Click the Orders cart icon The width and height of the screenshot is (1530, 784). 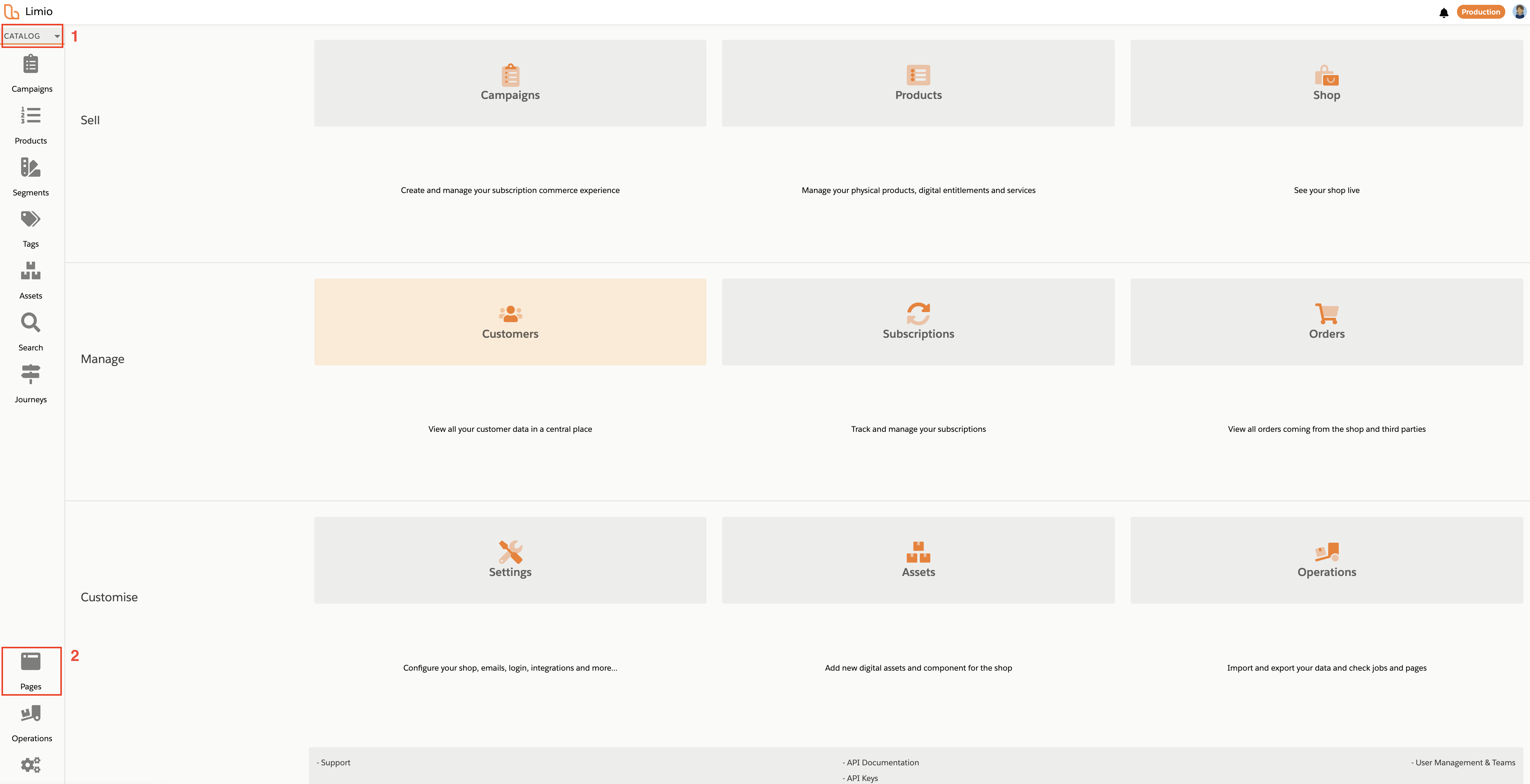tap(1326, 313)
